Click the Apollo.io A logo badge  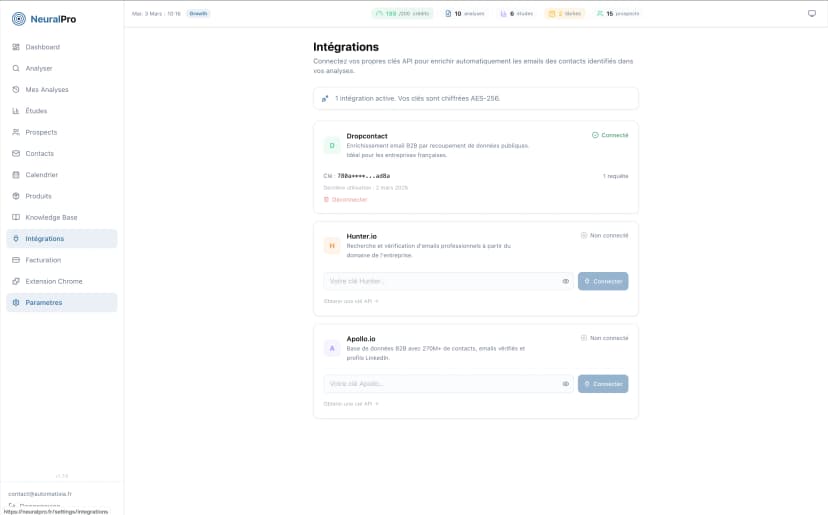pos(332,348)
